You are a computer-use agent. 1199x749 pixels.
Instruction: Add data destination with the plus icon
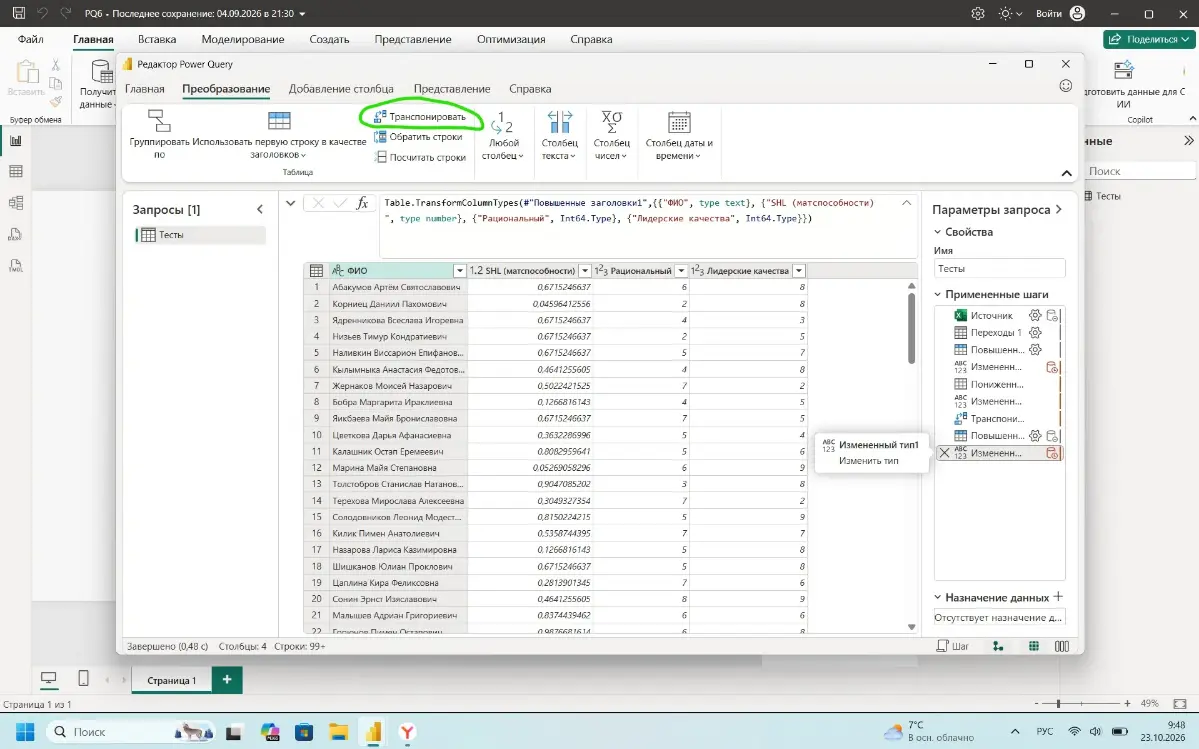coord(1058,597)
